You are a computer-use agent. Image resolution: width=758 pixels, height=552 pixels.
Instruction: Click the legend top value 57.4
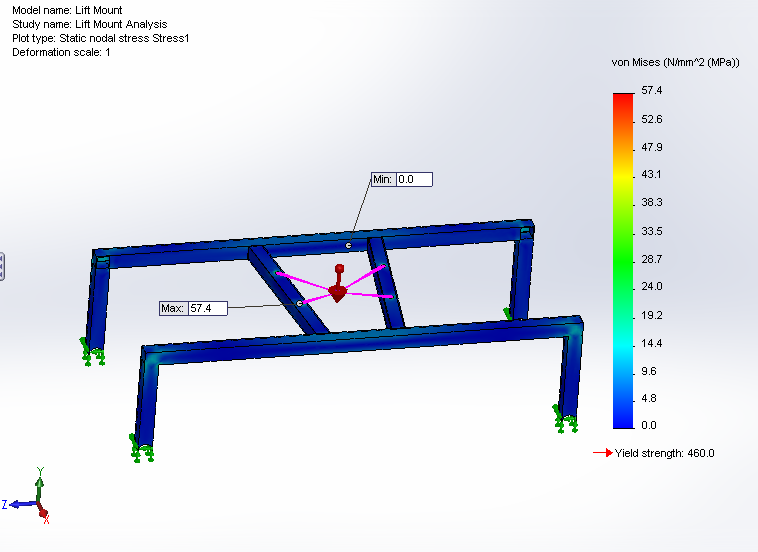(x=652, y=90)
